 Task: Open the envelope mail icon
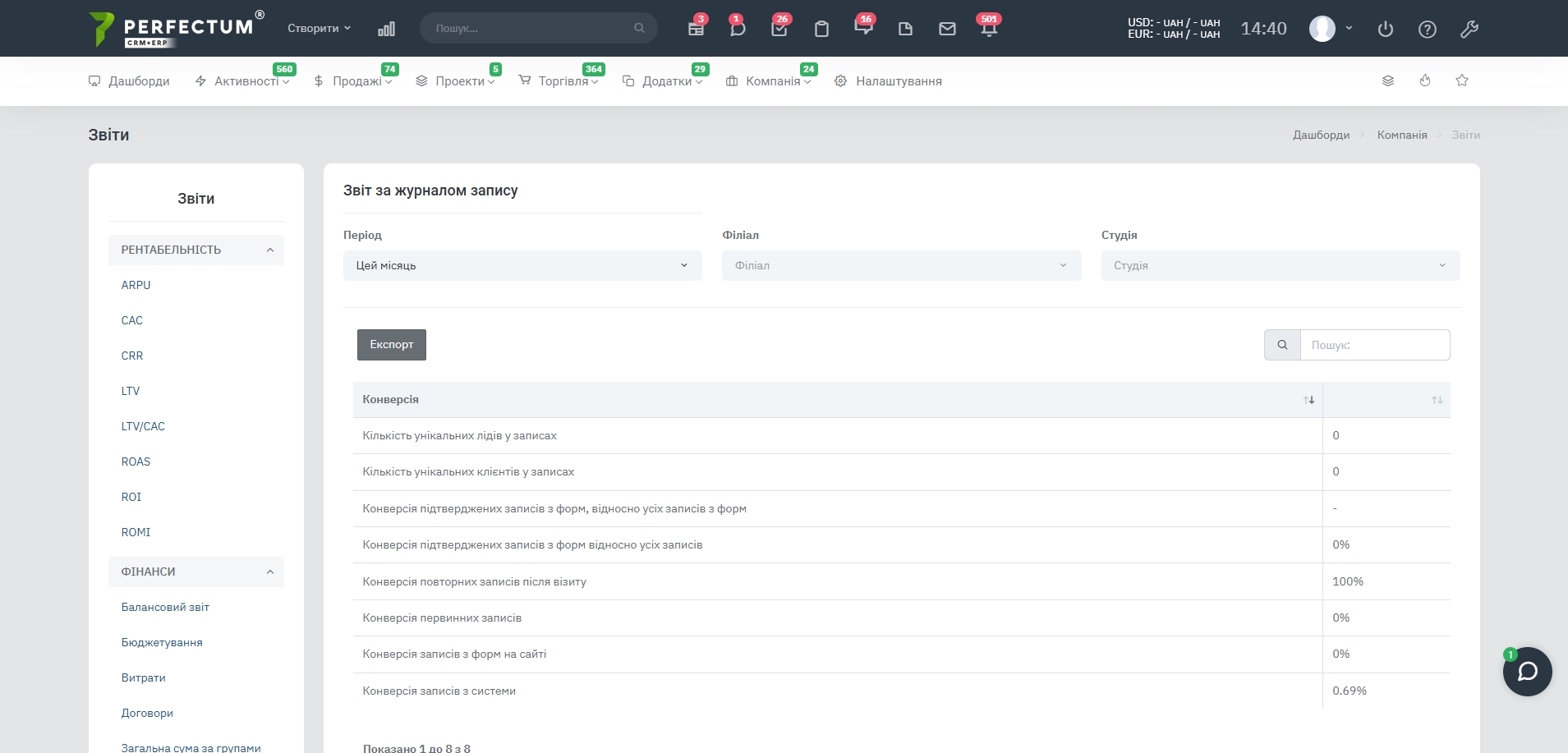click(x=947, y=29)
